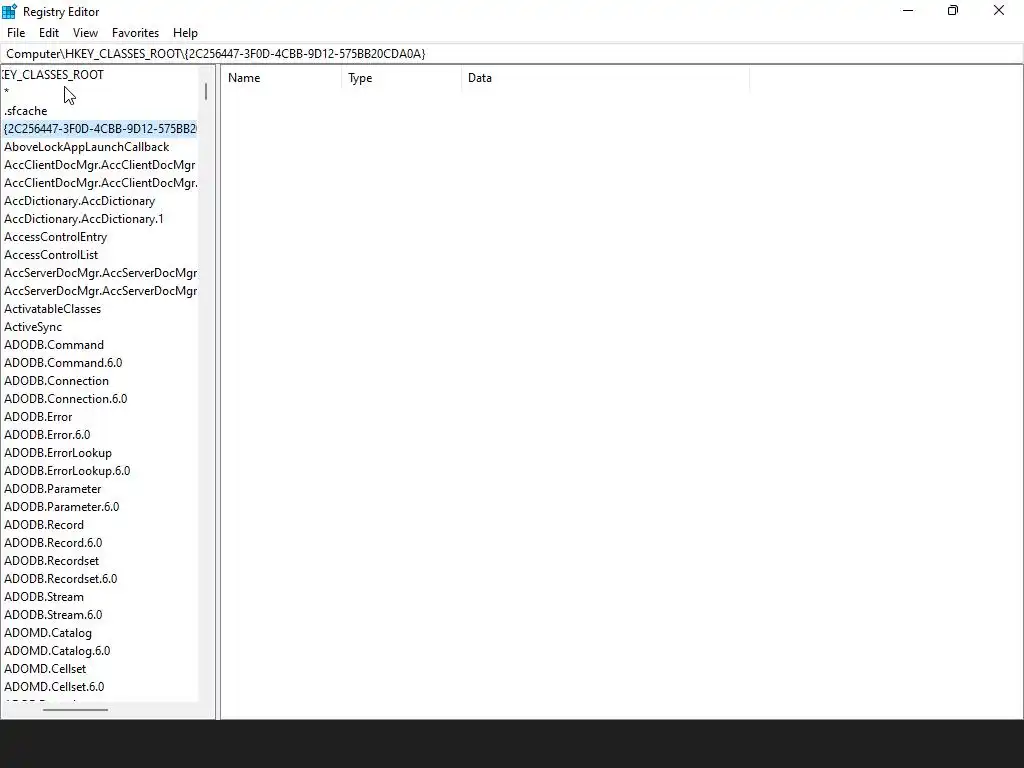Select the ADODB.Stream key
The image size is (1024, 768).
click(44, 597)
